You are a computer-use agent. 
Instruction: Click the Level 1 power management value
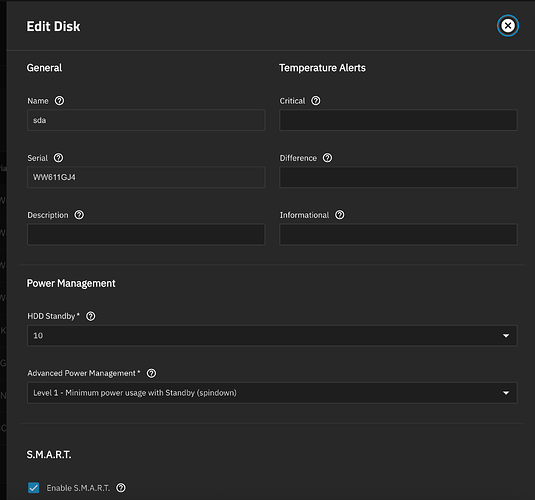(135, 393)
